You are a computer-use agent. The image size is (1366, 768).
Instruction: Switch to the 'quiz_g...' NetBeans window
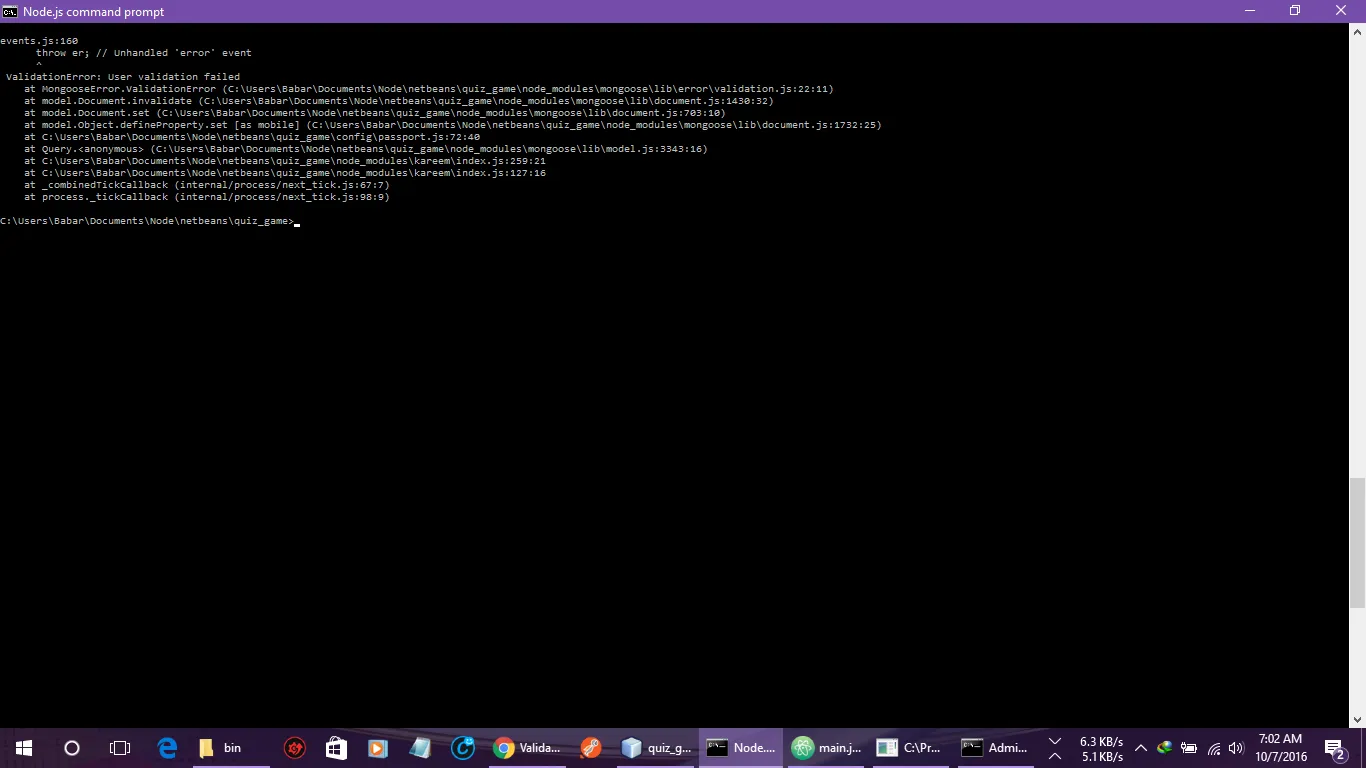(656, 748)
